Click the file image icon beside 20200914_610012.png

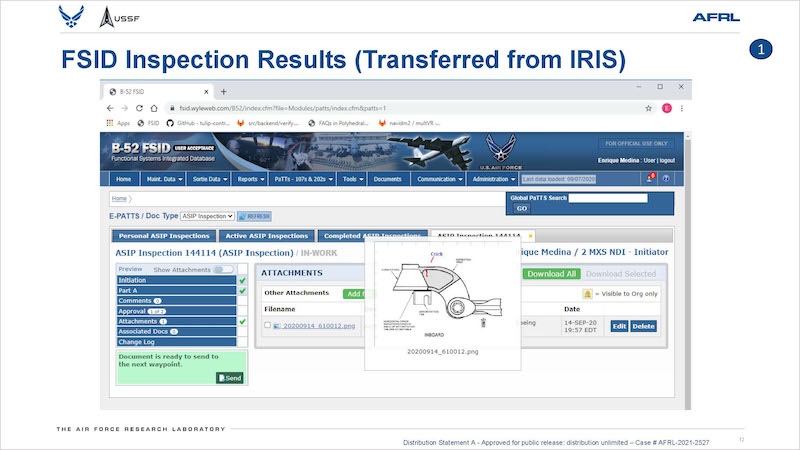pyautogui.click(x=277, y=326)
